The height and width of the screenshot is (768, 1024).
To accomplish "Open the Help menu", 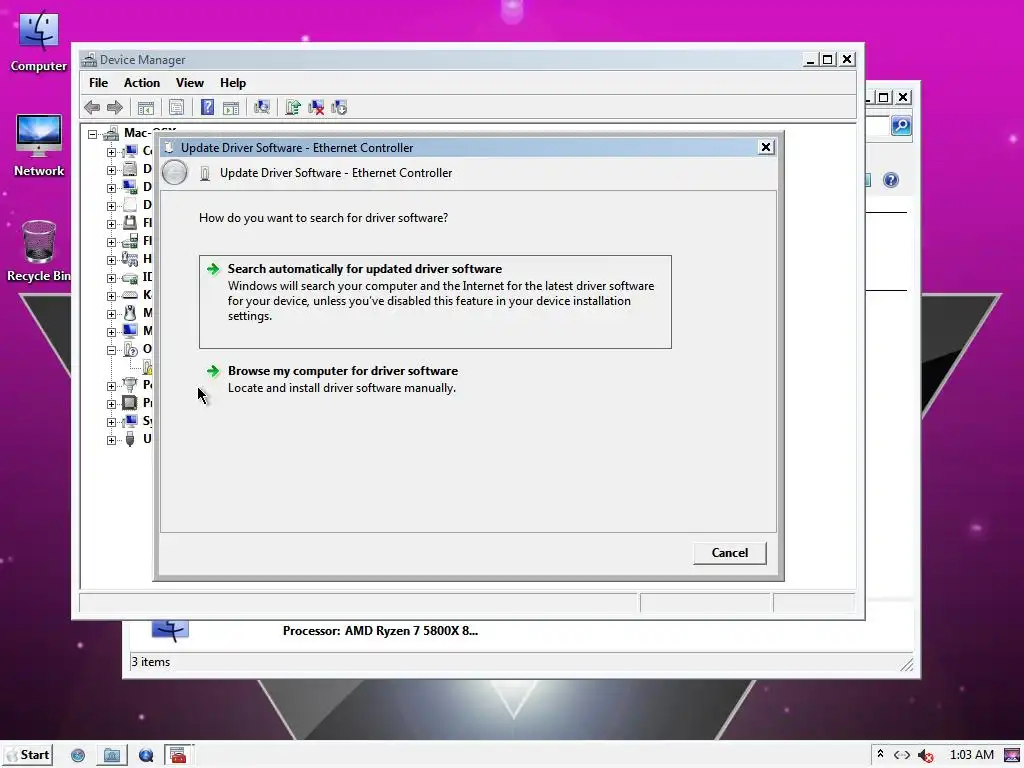I will (x=232, y=83).
